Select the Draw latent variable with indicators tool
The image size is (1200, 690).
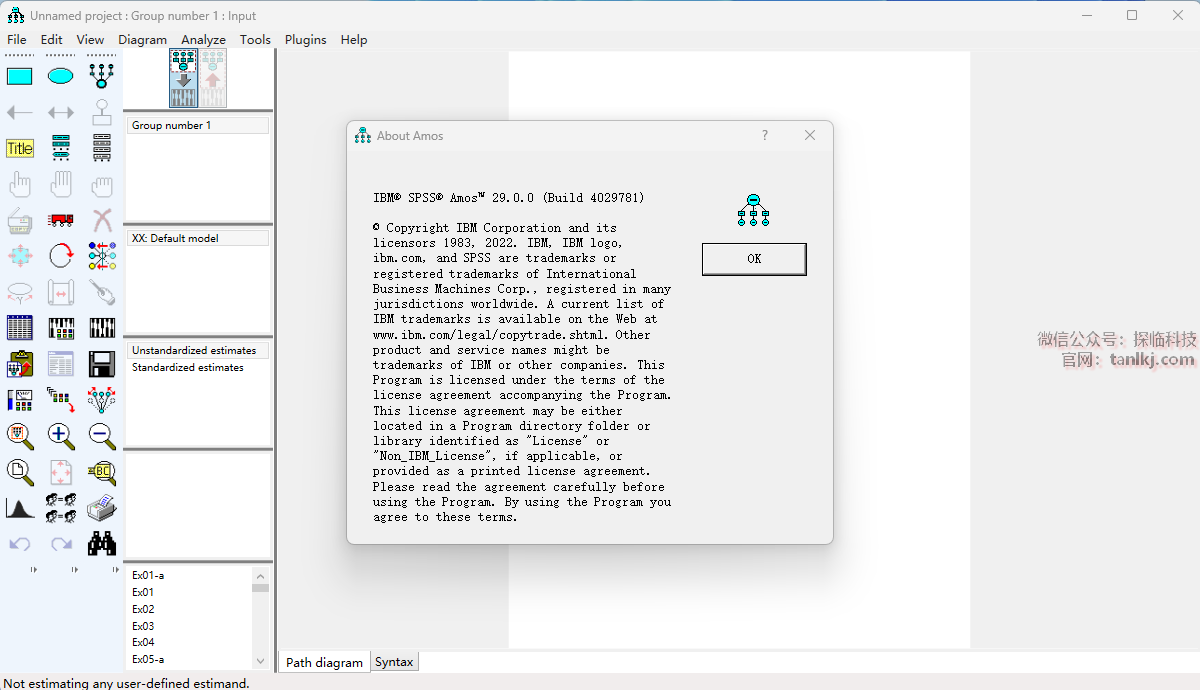point(101,76)
